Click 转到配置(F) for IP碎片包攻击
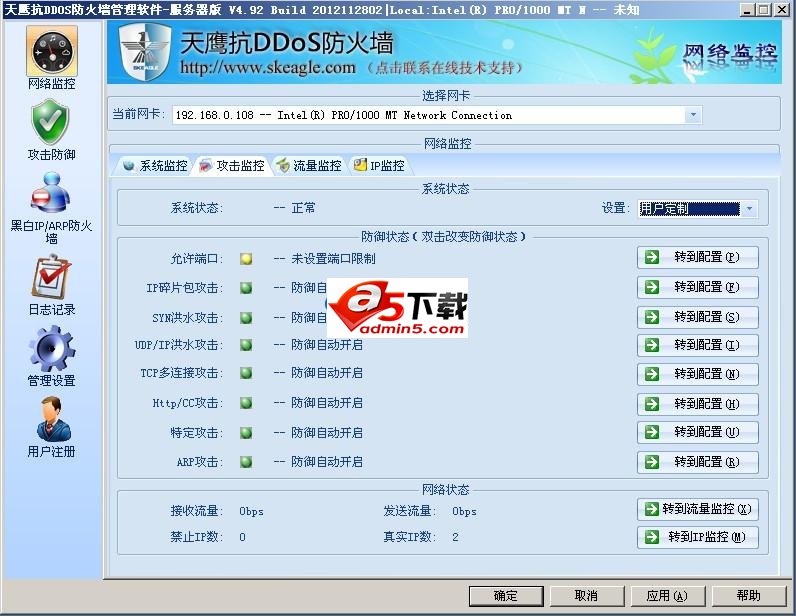The height and width of the screenshot is (616, 796). 698,287
